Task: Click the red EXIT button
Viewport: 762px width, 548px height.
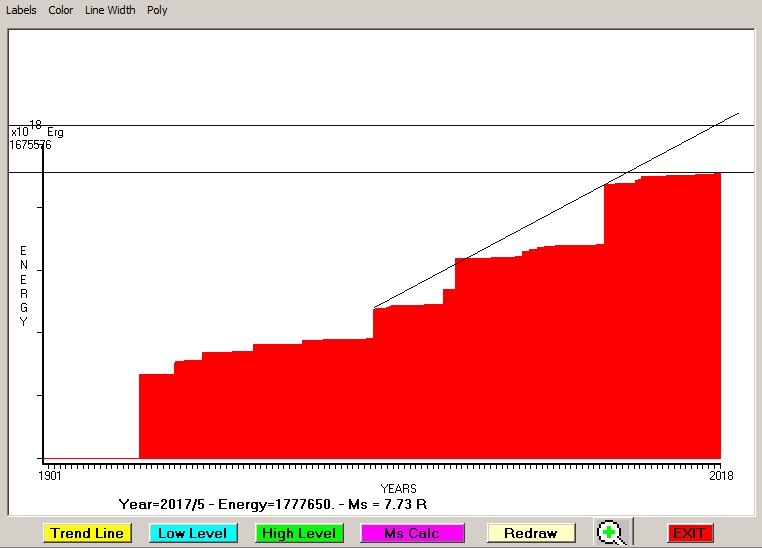Action: click(689, 533)
